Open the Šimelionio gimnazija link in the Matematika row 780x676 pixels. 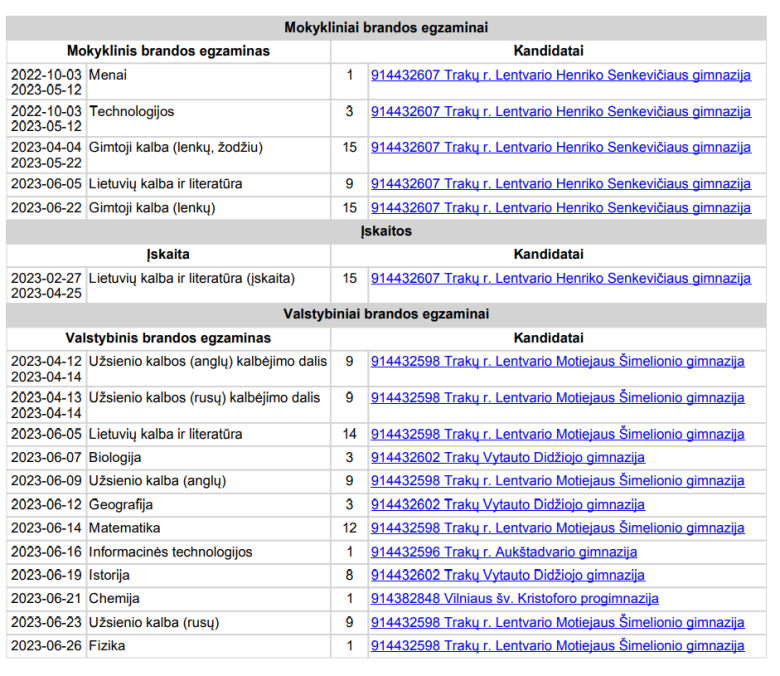tap(557, 528)
